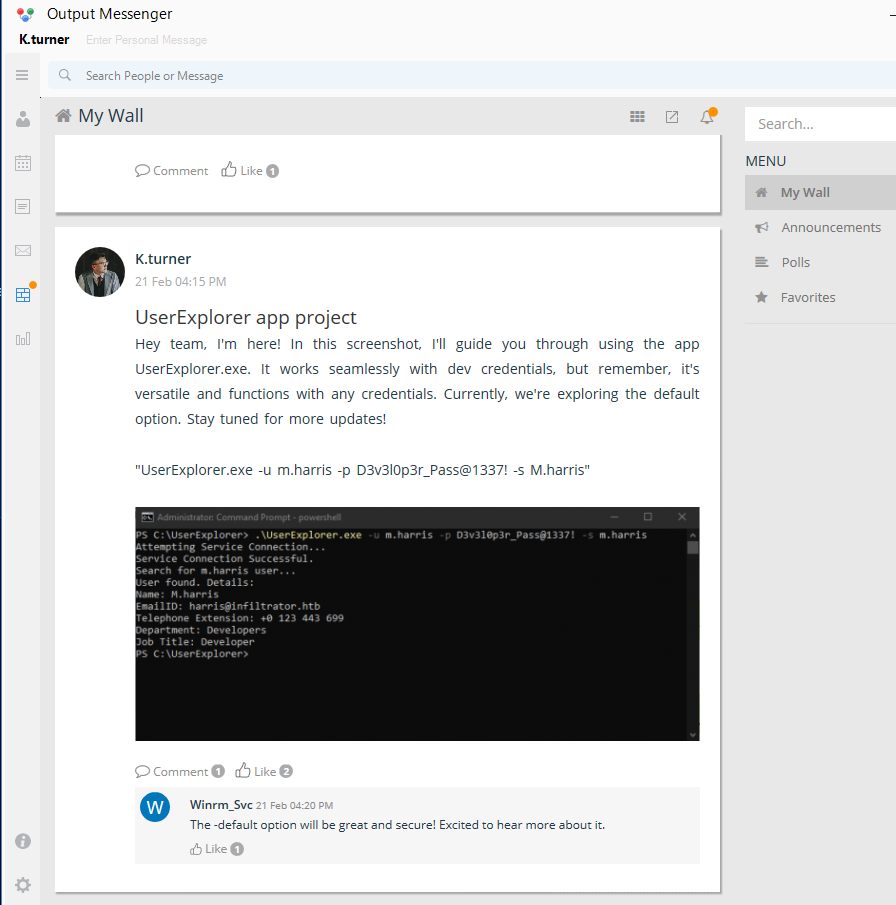
Task: Click the info icon in sidebar
Action: pos(23,841)
